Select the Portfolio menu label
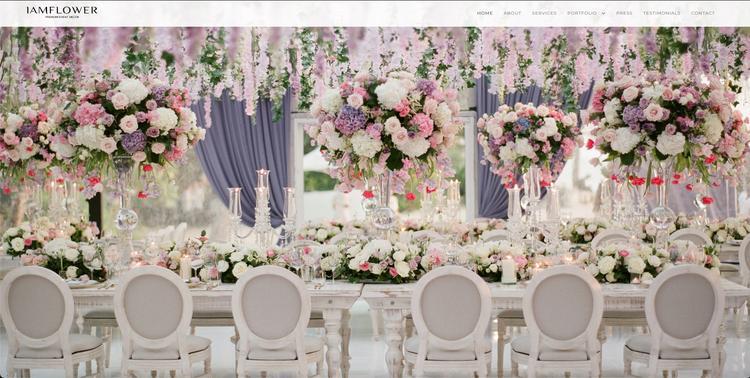The width and height of the screenshot is (750, 378). [583, 13]
